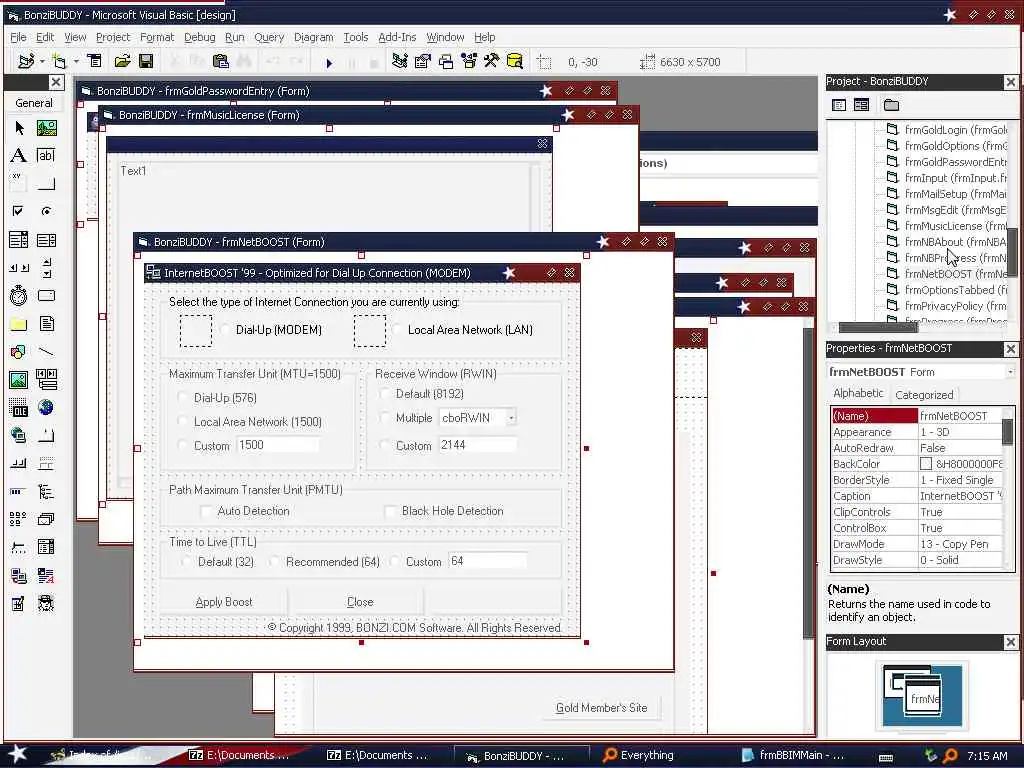Click the Open Project toolbar icon
This screenshot has height=768, width=1024.
point(122,61)
